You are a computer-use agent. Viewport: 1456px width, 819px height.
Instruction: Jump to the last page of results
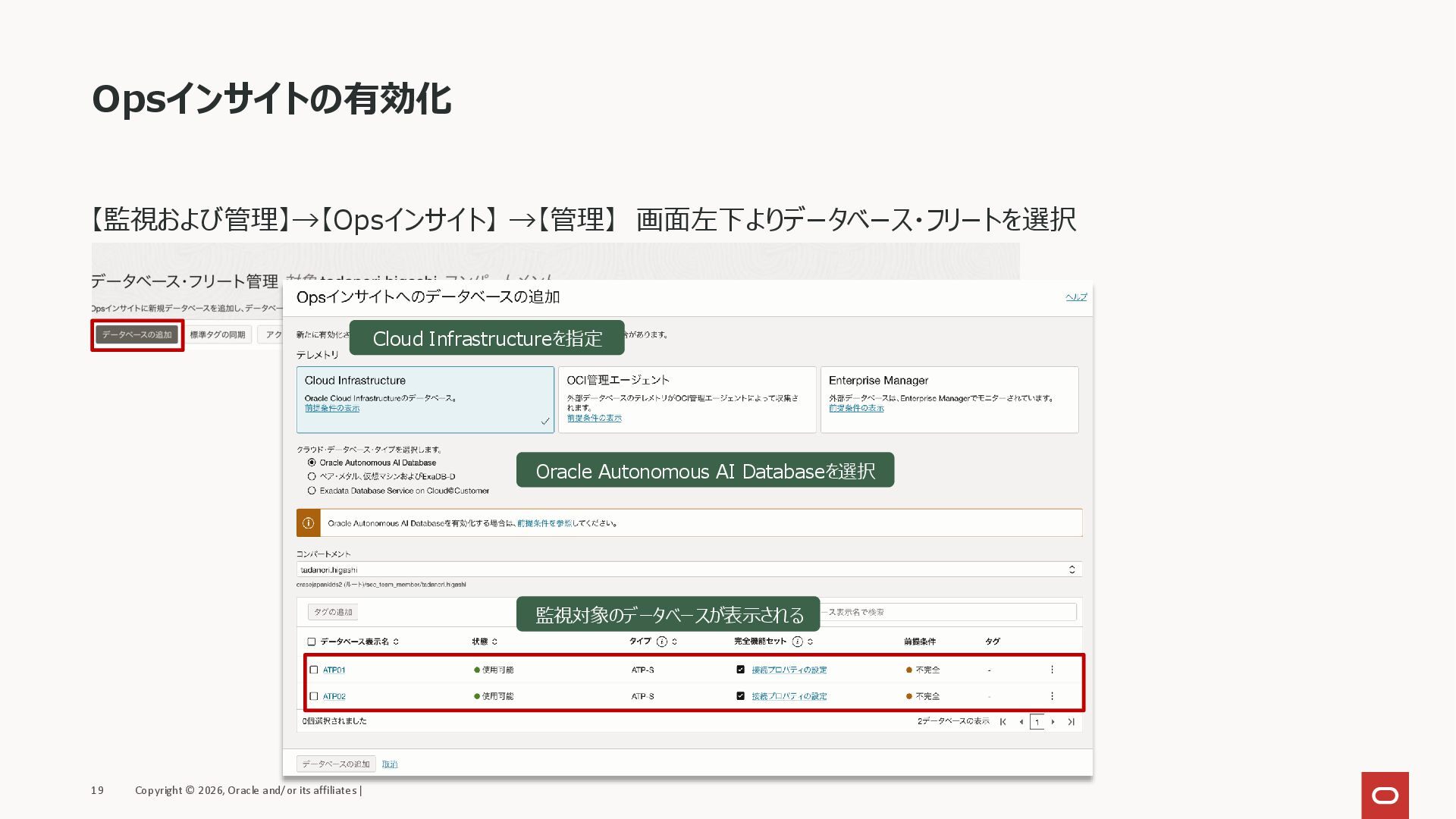[1071, 722]
